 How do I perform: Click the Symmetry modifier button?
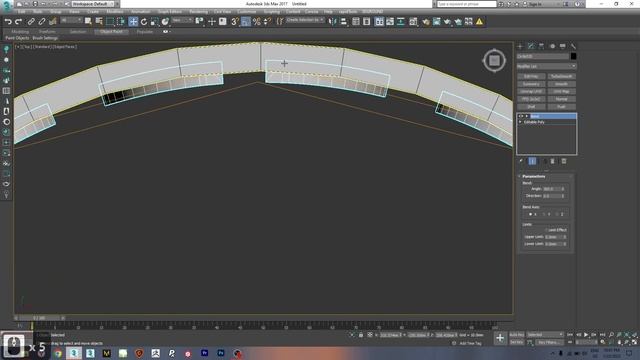[531, 84]
